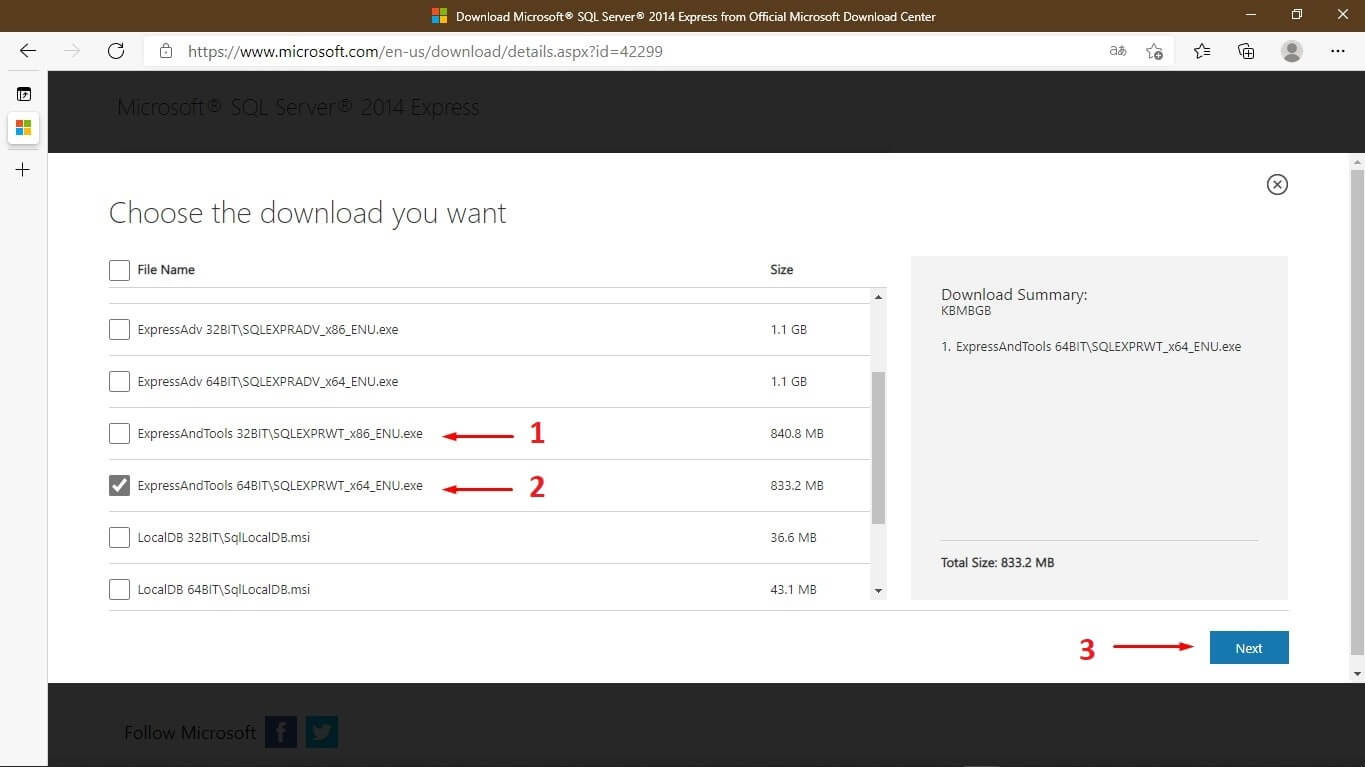Click the 1.1 GB size of ExpressAdv 32BIT
This screenshot has height=767, width=1365.
pyautogui.click(x=788, y=329)
